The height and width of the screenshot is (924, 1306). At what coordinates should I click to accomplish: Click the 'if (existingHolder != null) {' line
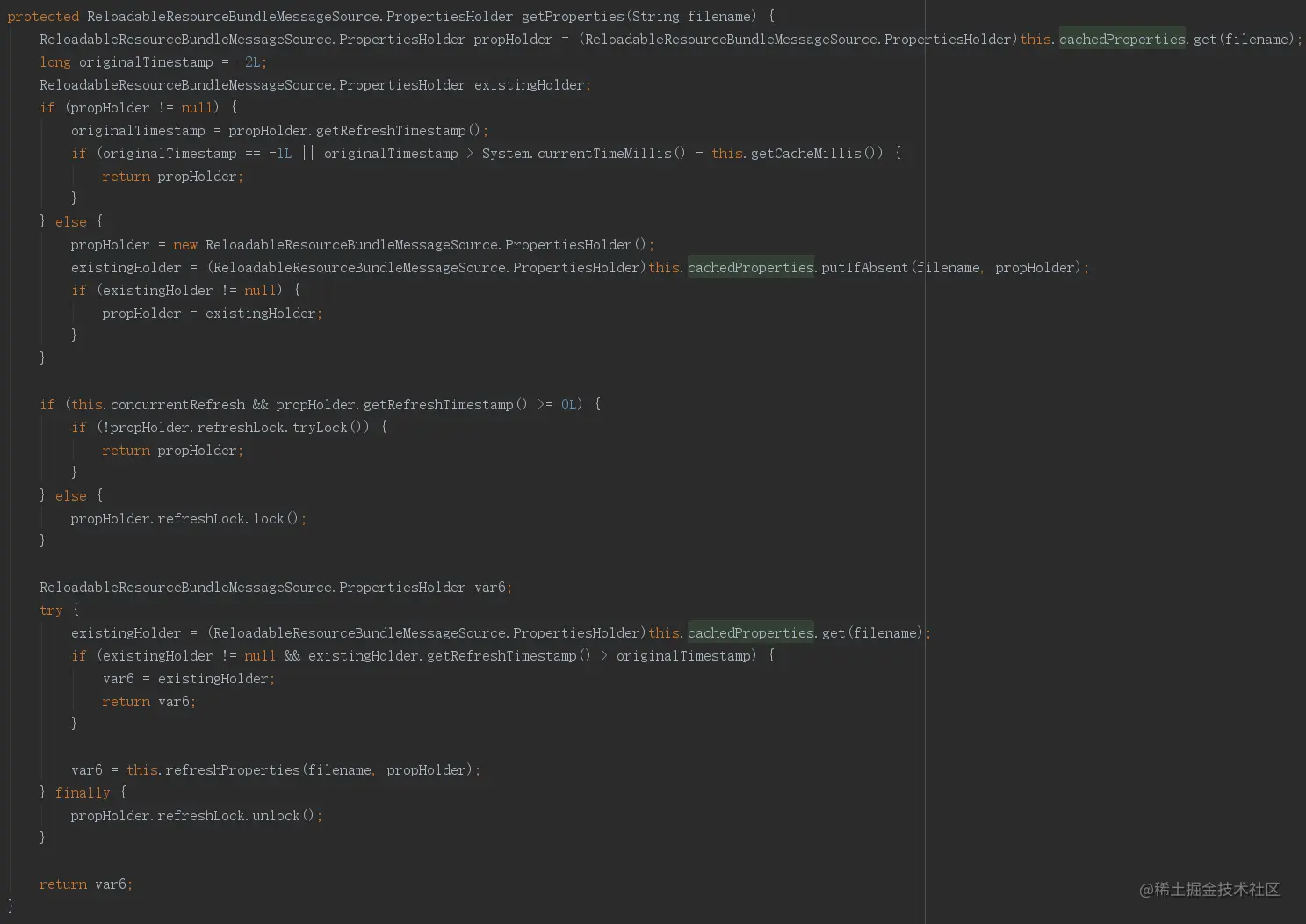tap(186, 290)
